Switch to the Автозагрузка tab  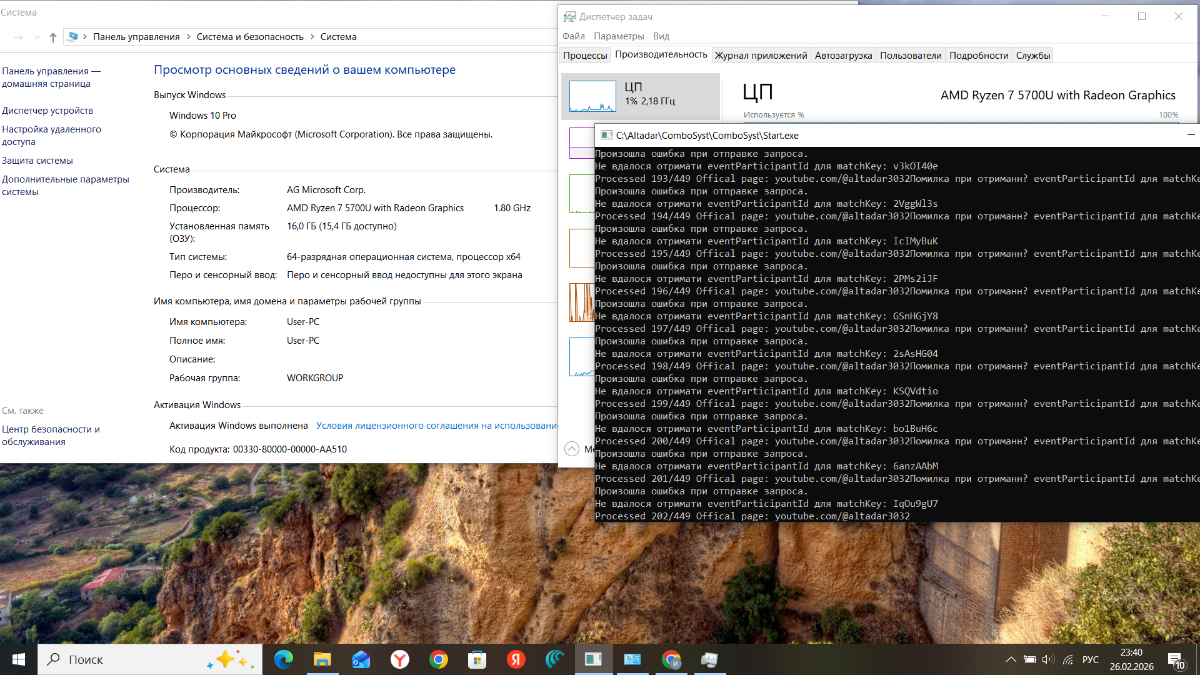(x=843, y=56)
